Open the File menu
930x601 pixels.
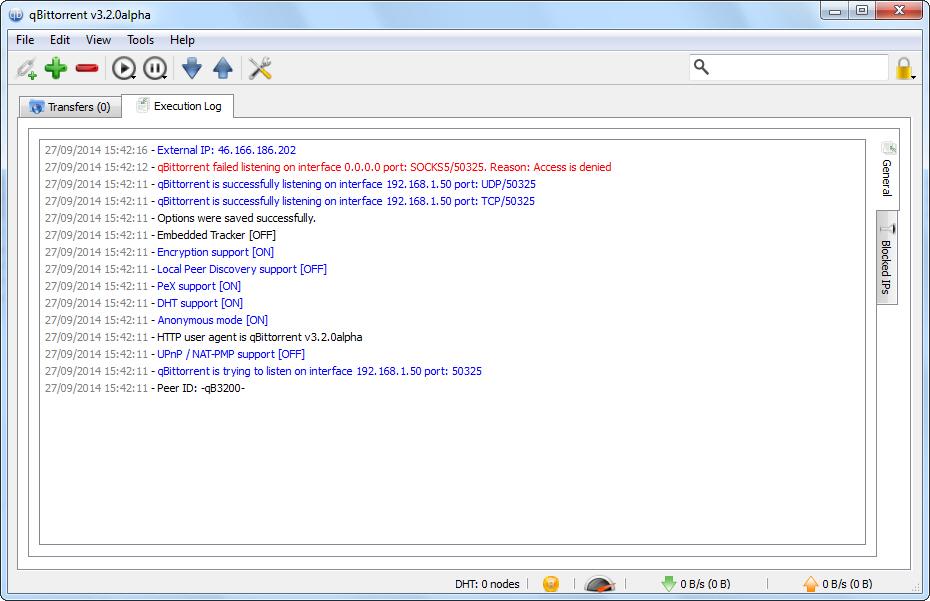(25, 40)
